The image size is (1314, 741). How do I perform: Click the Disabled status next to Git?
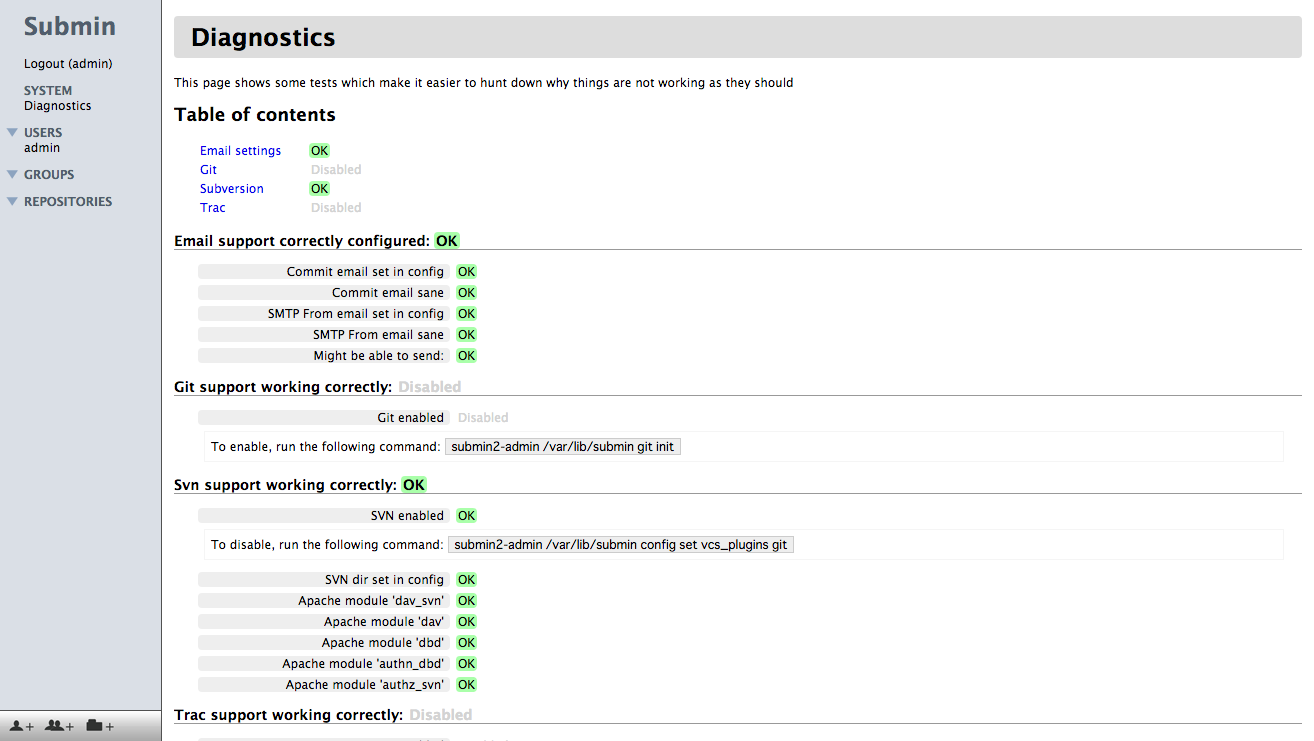click(x=335, y=169)
